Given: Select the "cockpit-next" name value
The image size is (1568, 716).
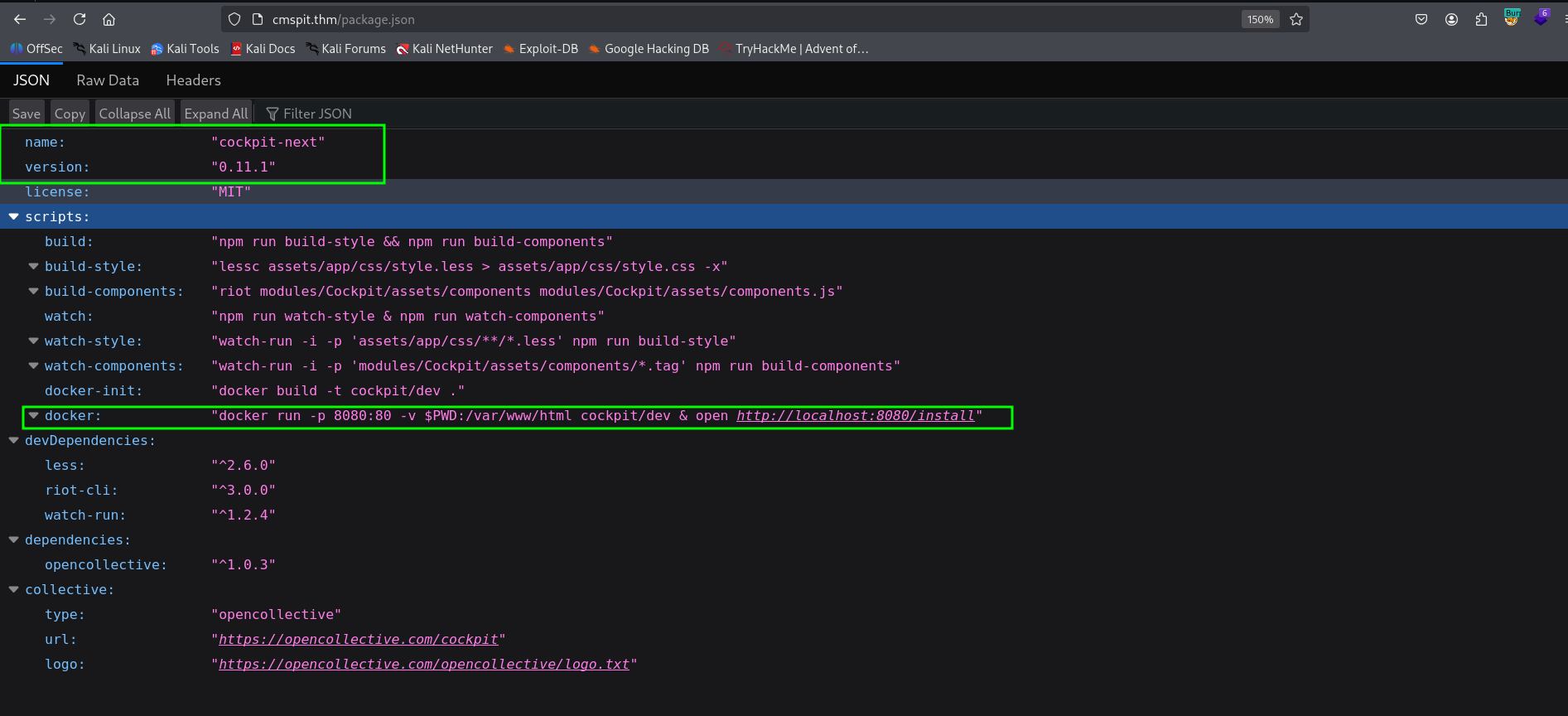Looking at the screenshot, I should click(268, 142).
